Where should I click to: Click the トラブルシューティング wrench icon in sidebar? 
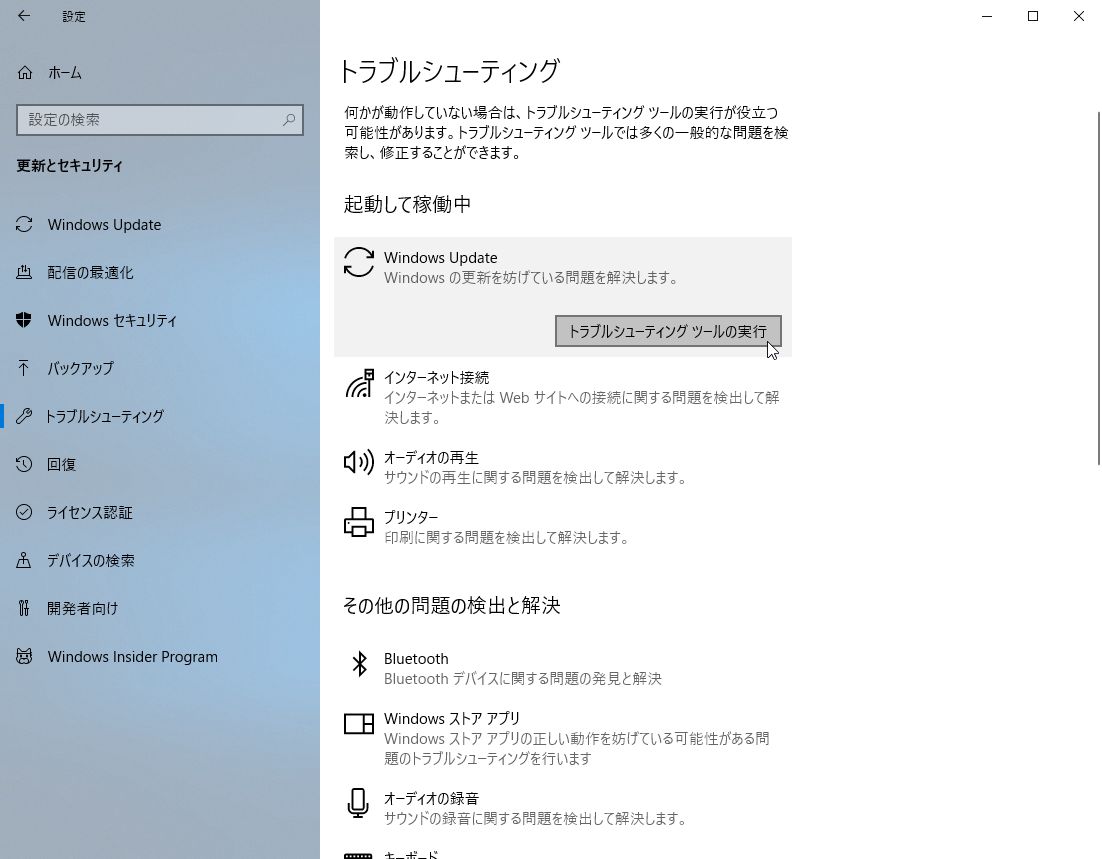pos(24,416)
